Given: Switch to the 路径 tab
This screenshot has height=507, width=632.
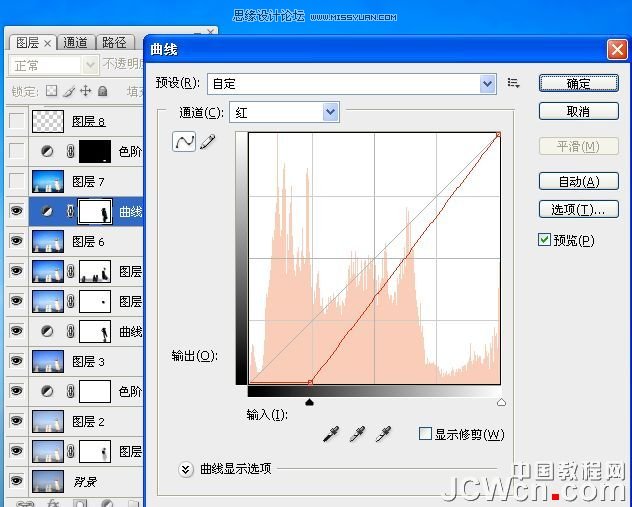Looking at the screenshot, I should 114,42.
